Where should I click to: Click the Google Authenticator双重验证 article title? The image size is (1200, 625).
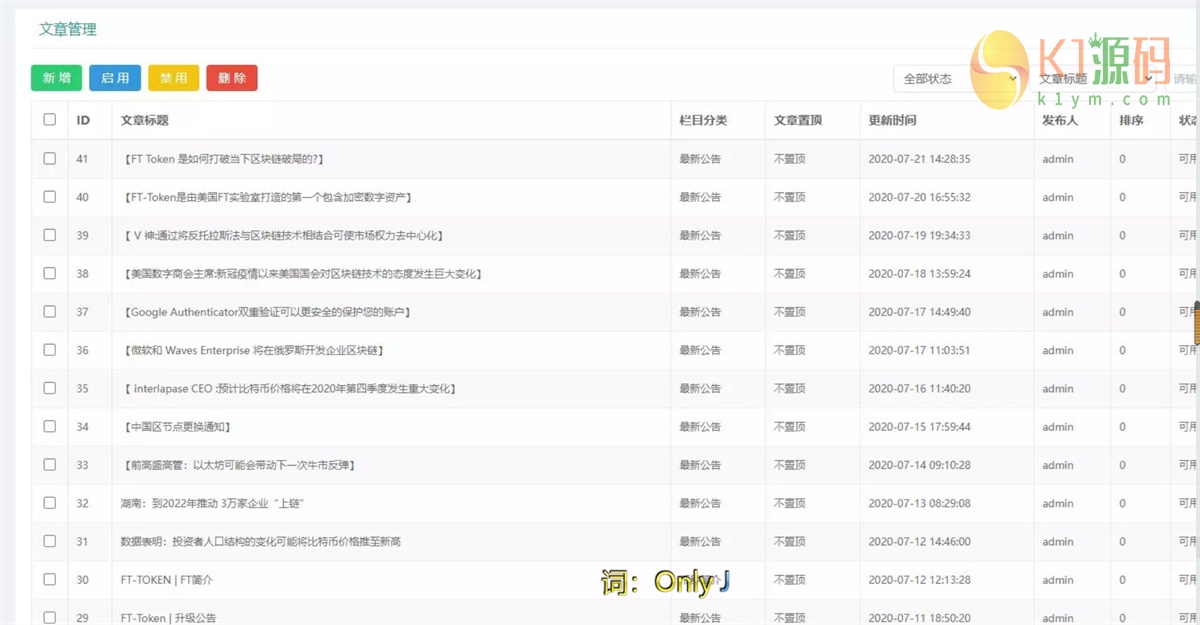(x=267, y=312)
